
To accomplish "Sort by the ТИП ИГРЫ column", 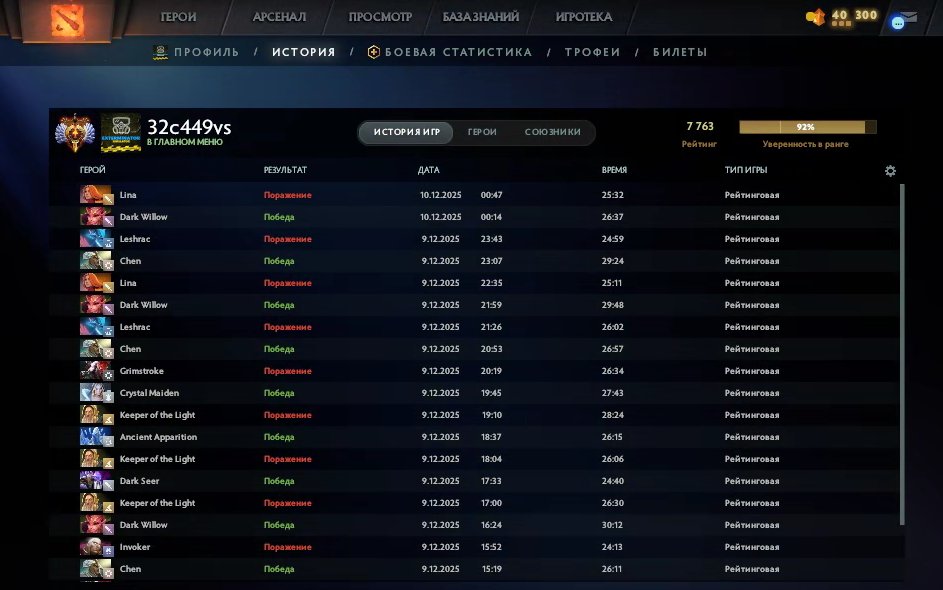I will pos(748,170).
